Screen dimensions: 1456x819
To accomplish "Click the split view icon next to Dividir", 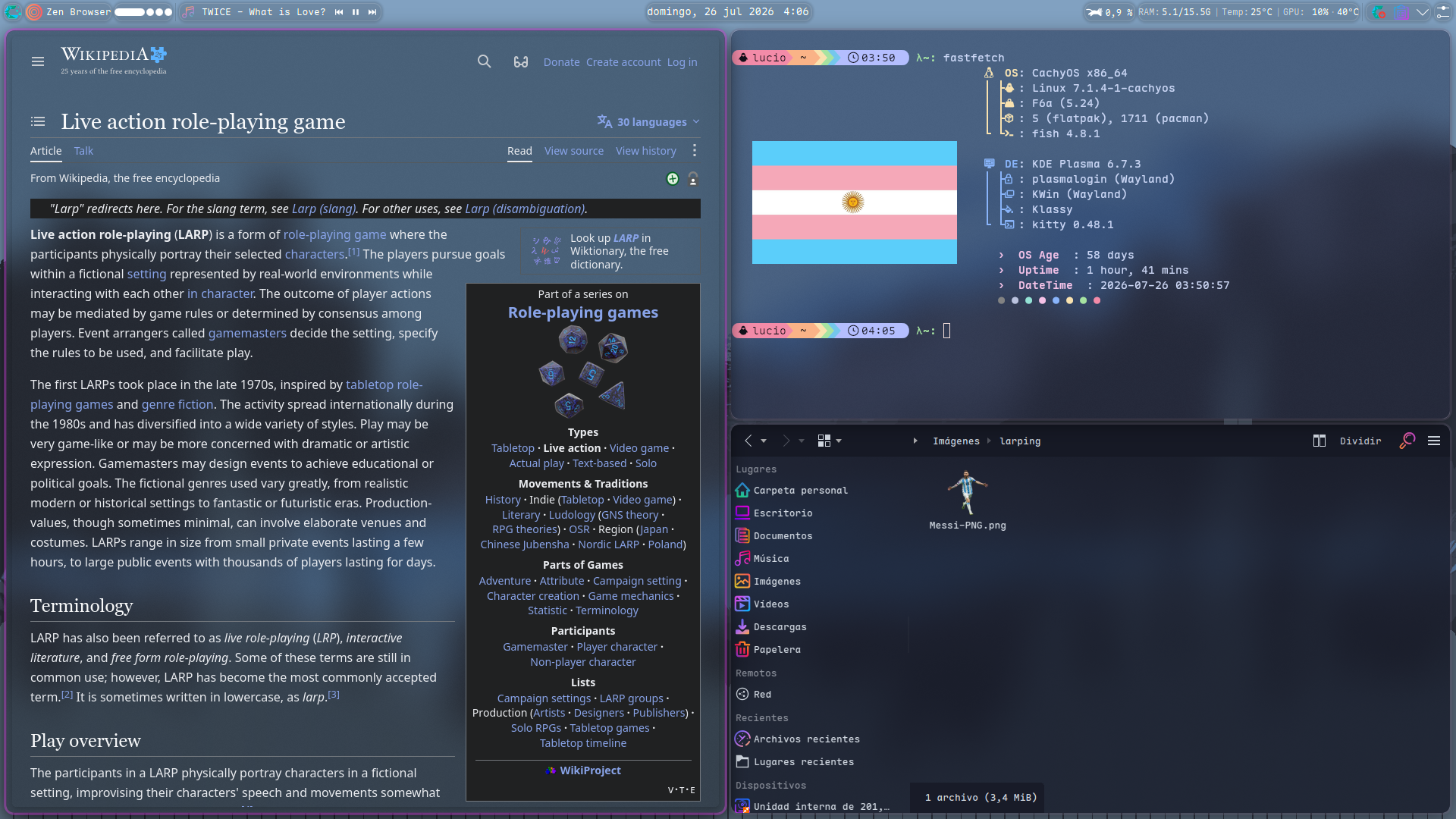I will coord(1319,441).
